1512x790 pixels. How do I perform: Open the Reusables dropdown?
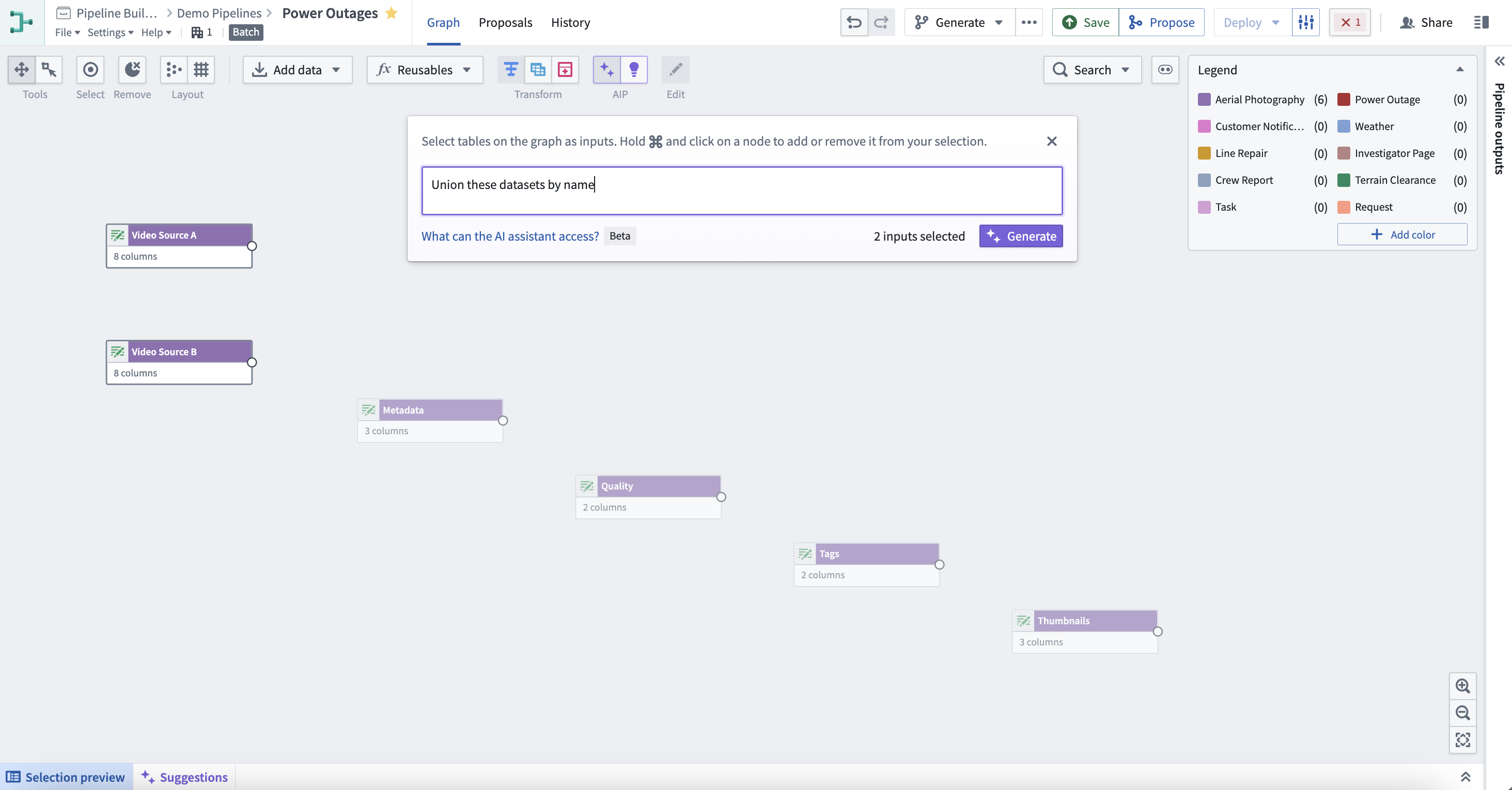[x=425, y=70]
